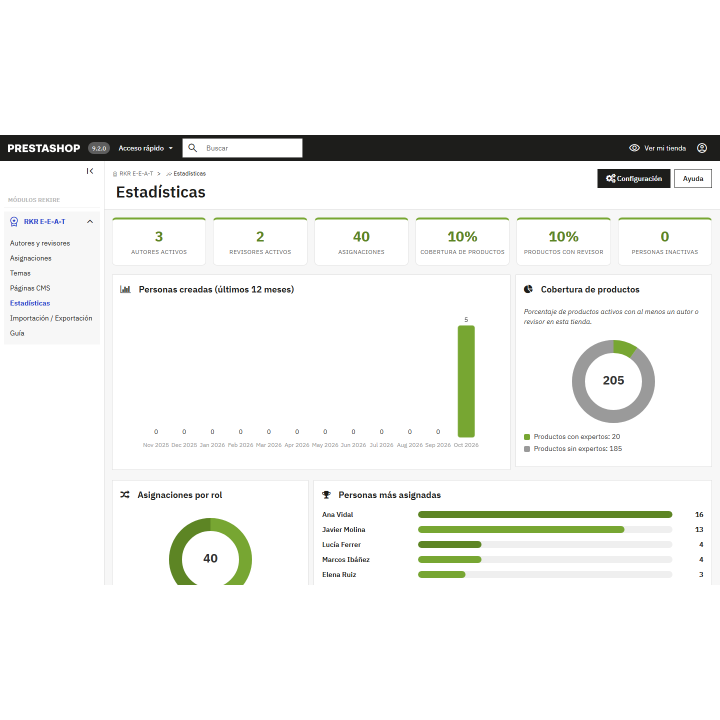The height and width of the screenshot is (720, 720).
Task: Open Autores y revisores page
Action: click(40, 243)
